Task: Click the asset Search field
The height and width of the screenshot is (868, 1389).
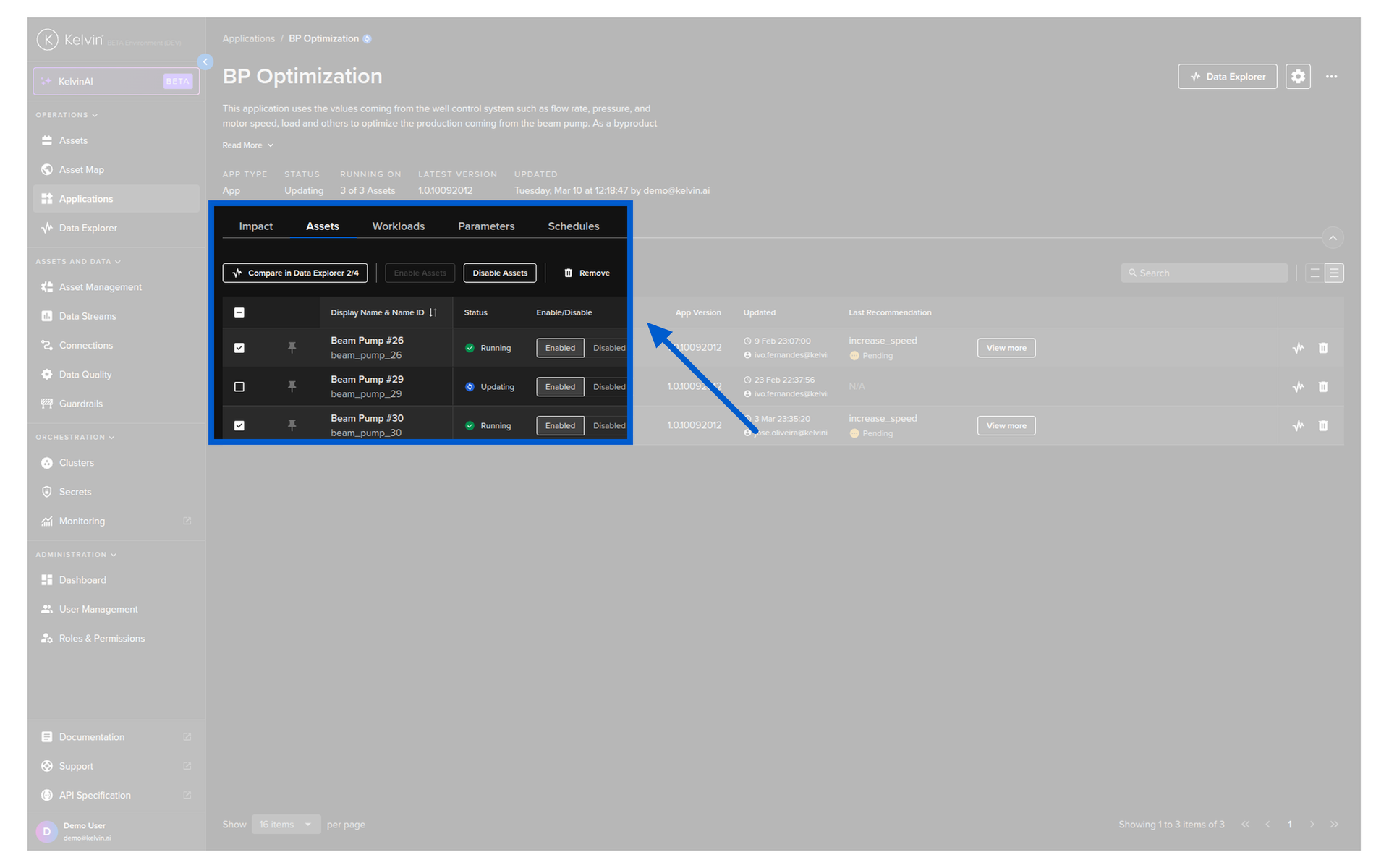Action: [1205, 273]
